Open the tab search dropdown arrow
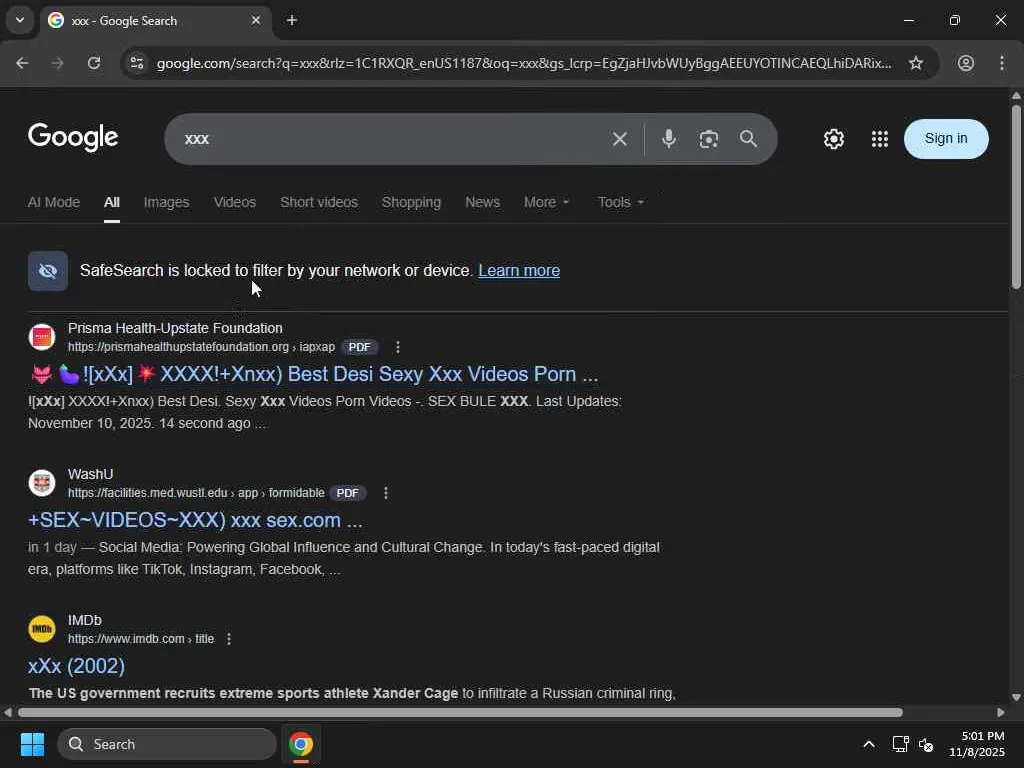This screenshot has height=768, width=1024. pyautogui.click(x=20, y=20)
